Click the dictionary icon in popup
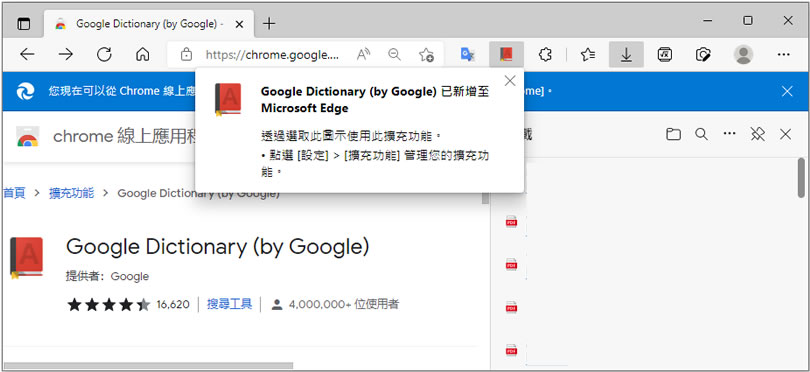810x372 pixels. click(x=228, y=99)
